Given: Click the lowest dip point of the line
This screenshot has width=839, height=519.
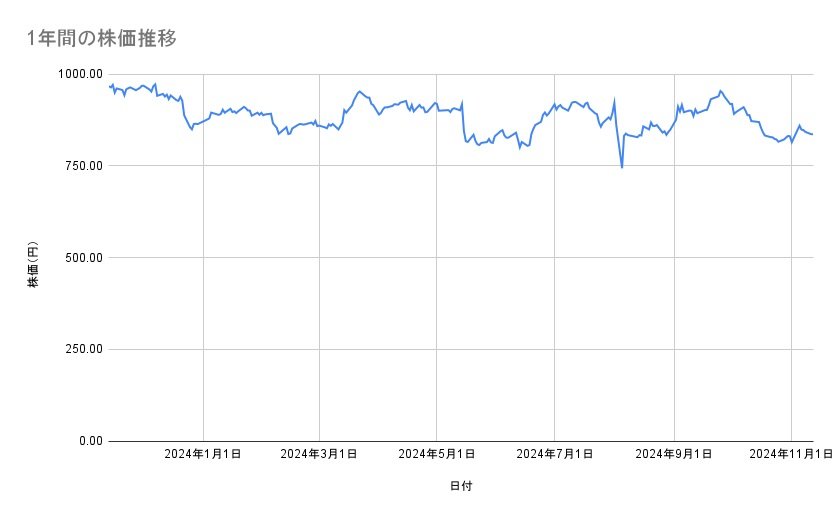Looking at the screenshot, I should [x=622, y=167].
